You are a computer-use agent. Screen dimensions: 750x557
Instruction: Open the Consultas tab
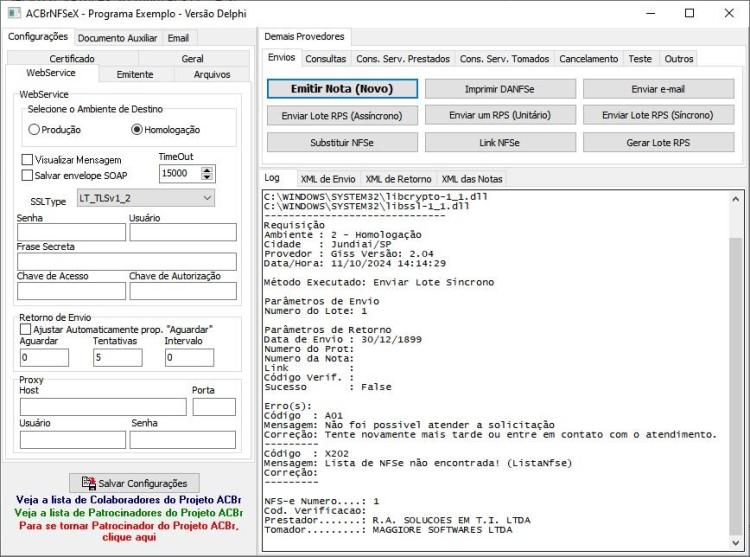326,58
